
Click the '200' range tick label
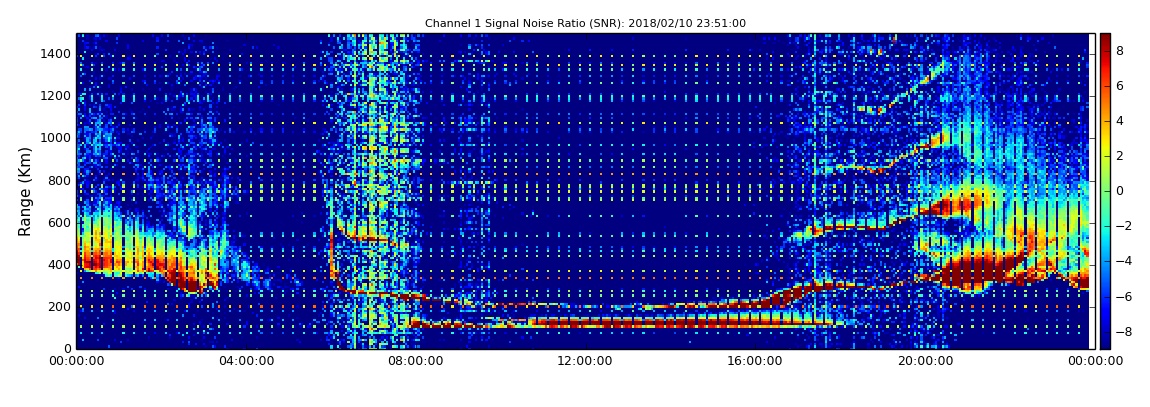point(60,307)
